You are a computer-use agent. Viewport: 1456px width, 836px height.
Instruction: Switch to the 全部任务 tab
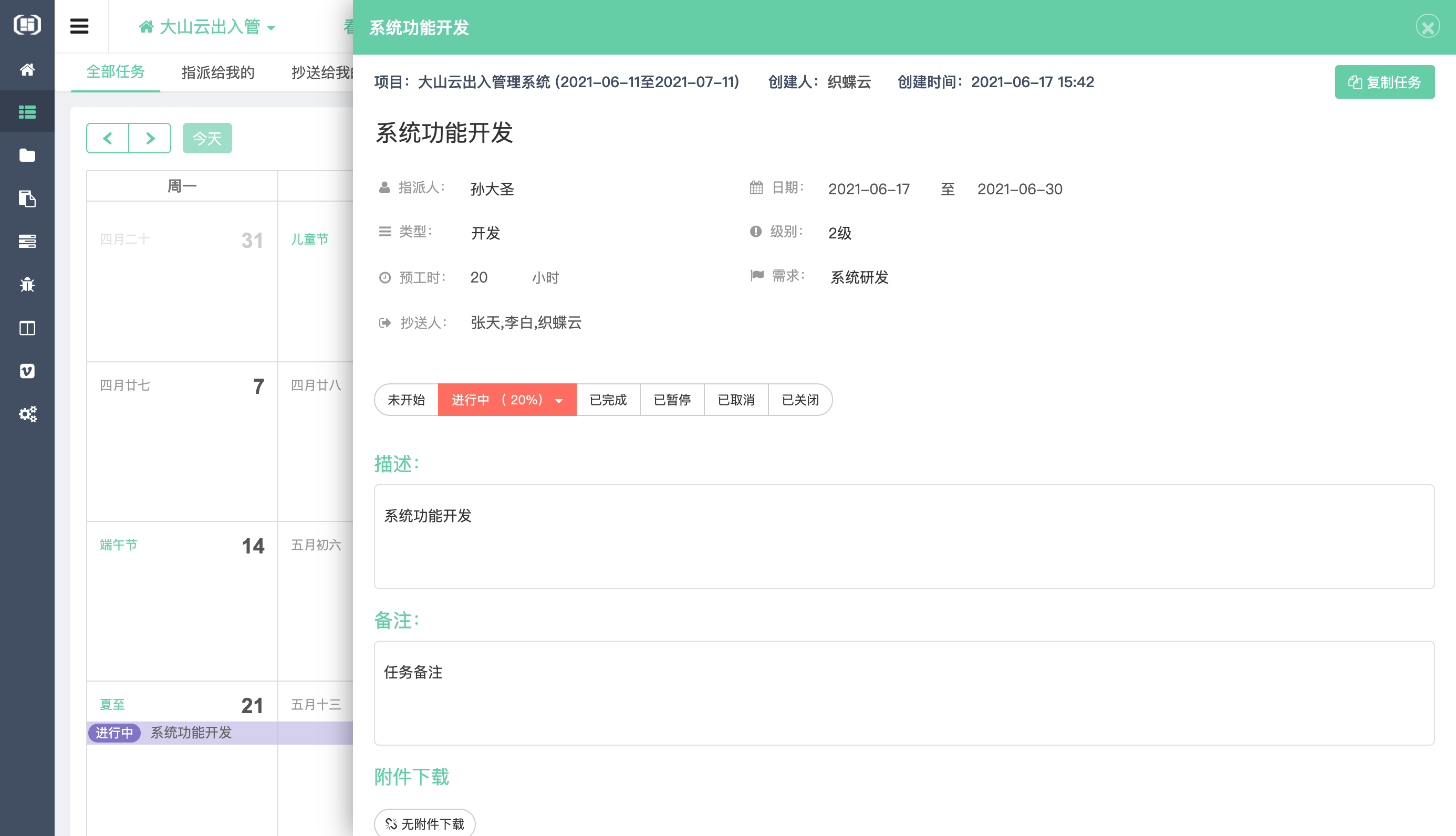click(x=115, y=72)
